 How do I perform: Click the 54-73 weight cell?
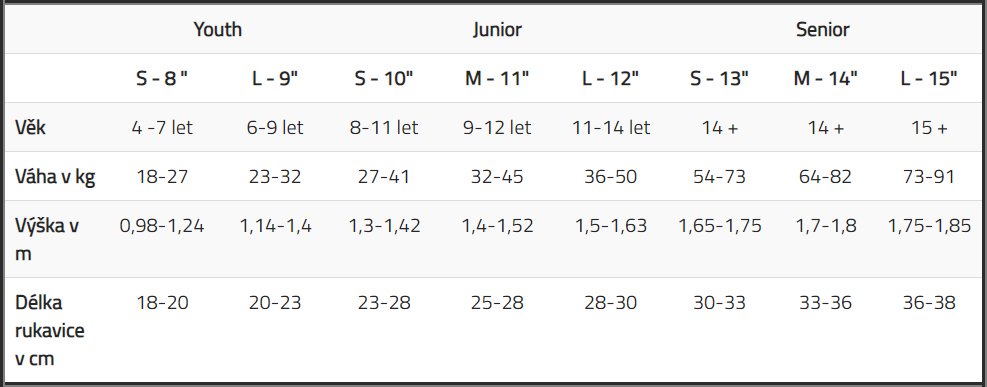719,177
